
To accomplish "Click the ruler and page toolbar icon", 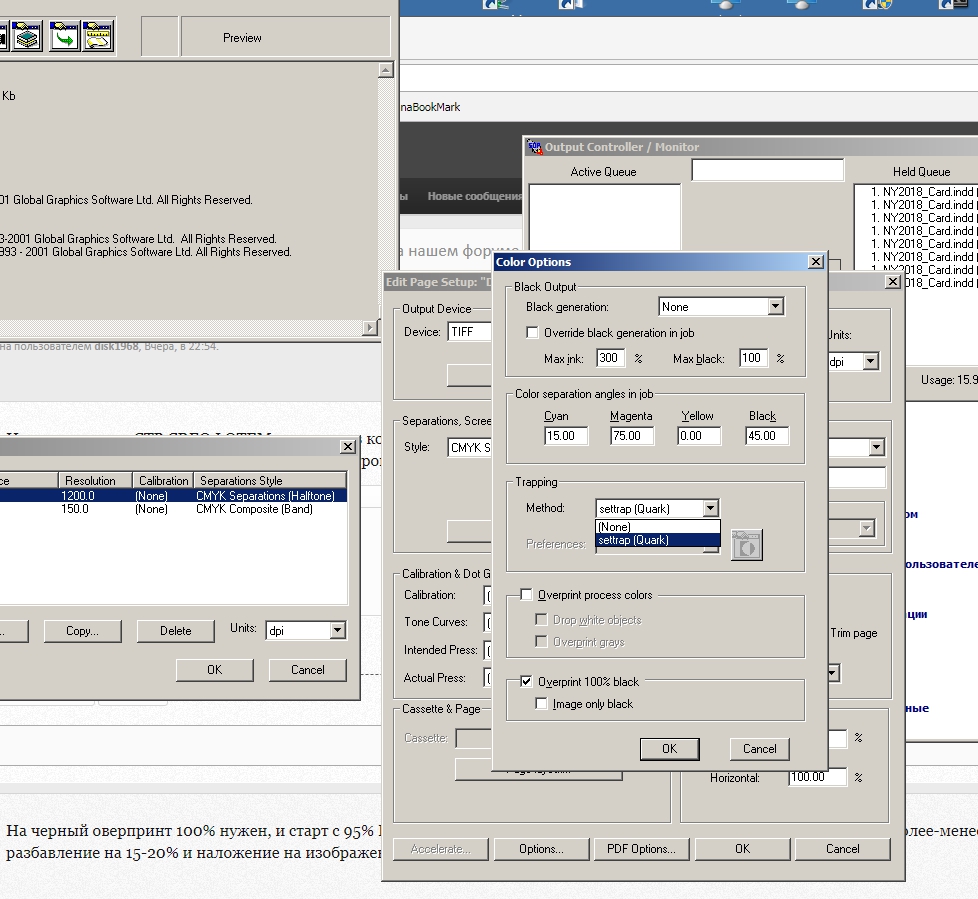I will [97, 38].
